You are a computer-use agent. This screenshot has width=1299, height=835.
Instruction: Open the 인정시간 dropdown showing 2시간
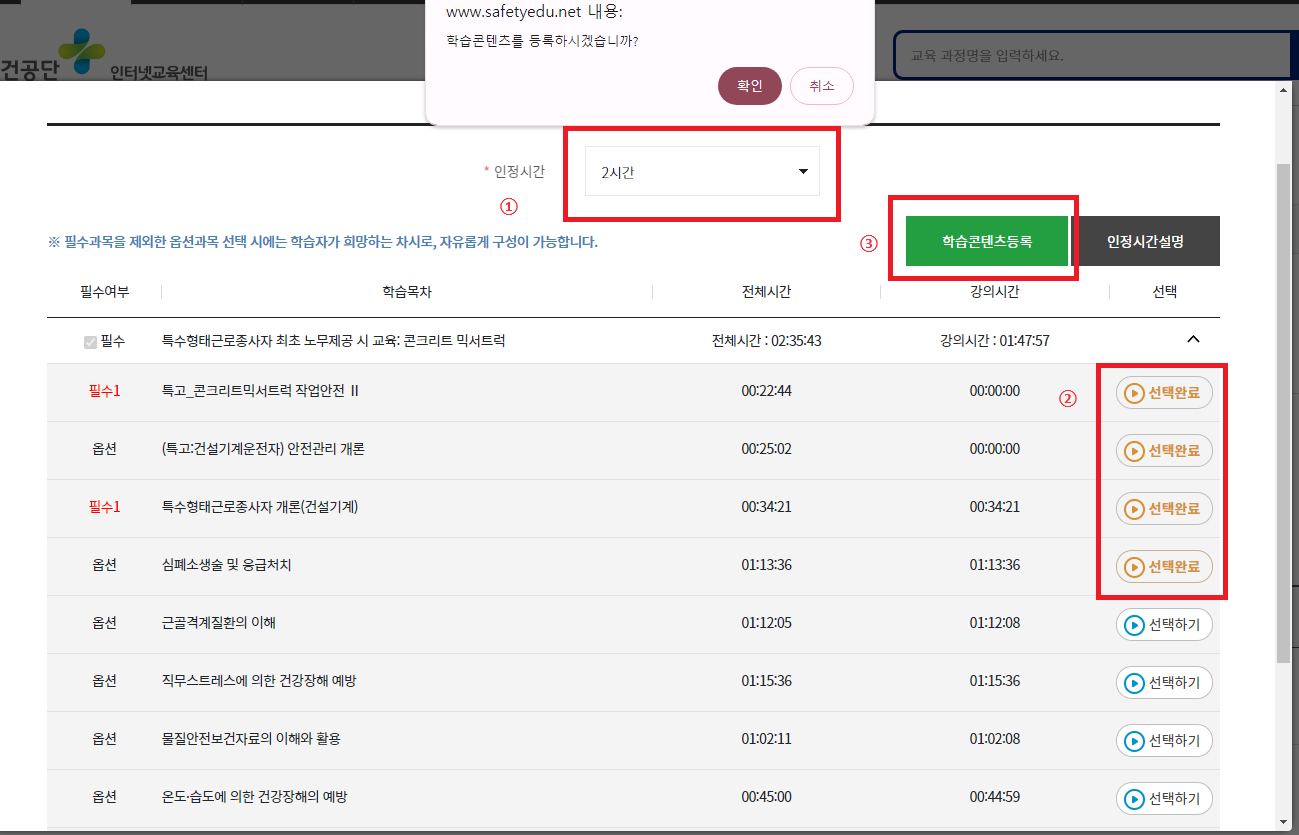[x=700, y=171]
